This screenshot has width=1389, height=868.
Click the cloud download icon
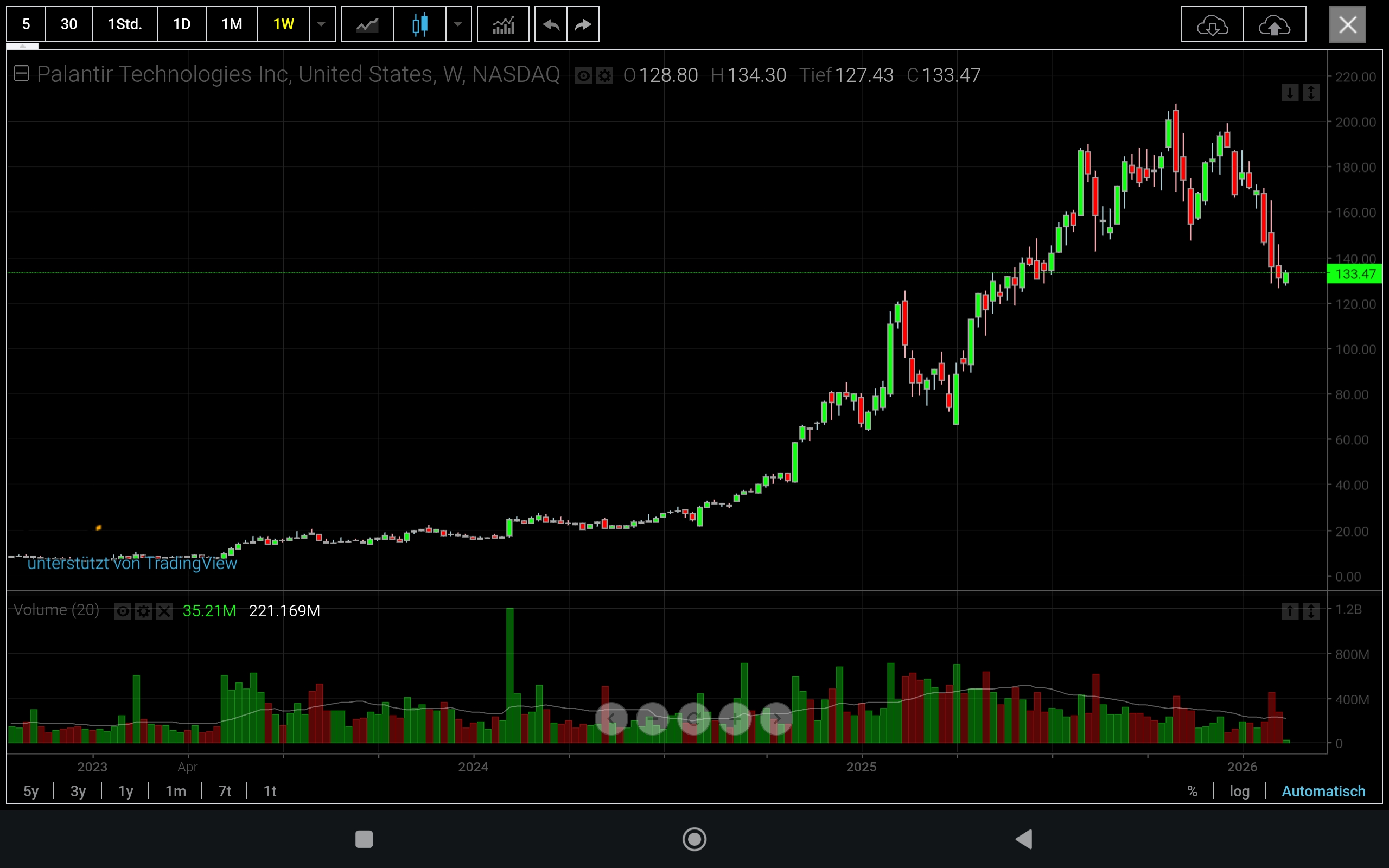pyautogui.click(x=1212, y=25)
